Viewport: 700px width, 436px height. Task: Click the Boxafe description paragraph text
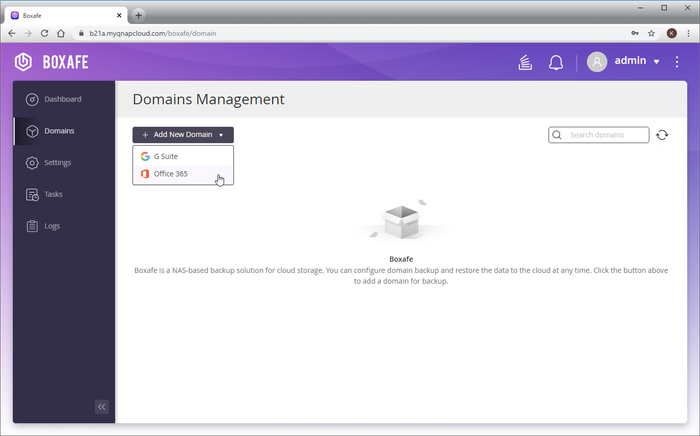(x=401, y=276)
